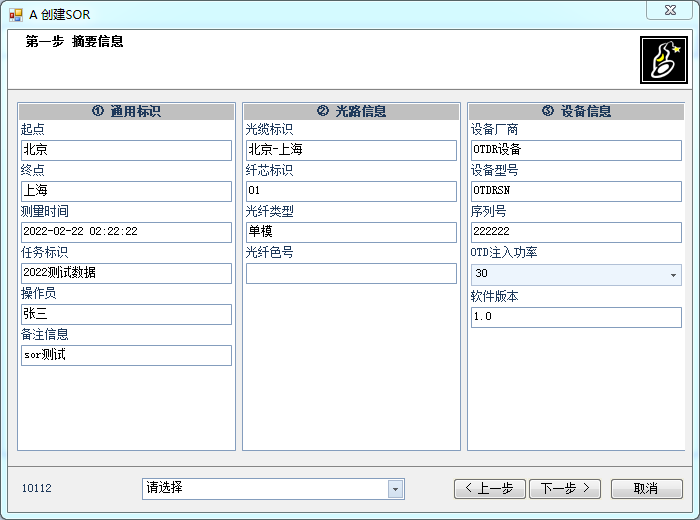Click the 测量时间 input field
Image resolution: width=700 pixels, height=520 pixels.
click(126, 232)
